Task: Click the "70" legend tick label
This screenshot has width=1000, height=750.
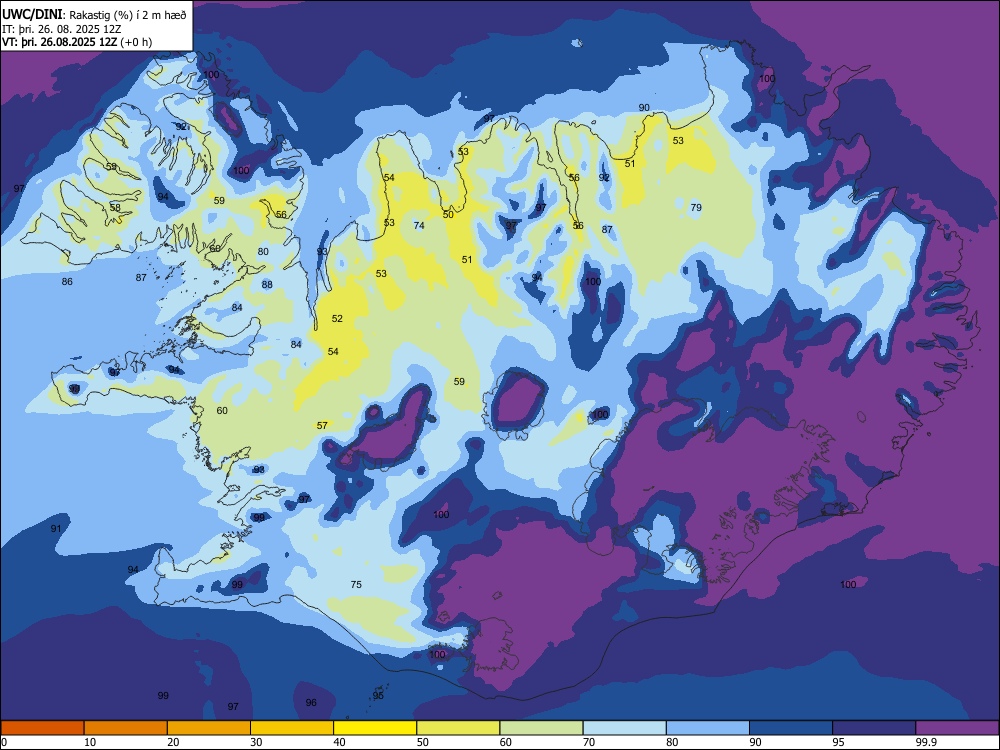Action: pos(589,742)
